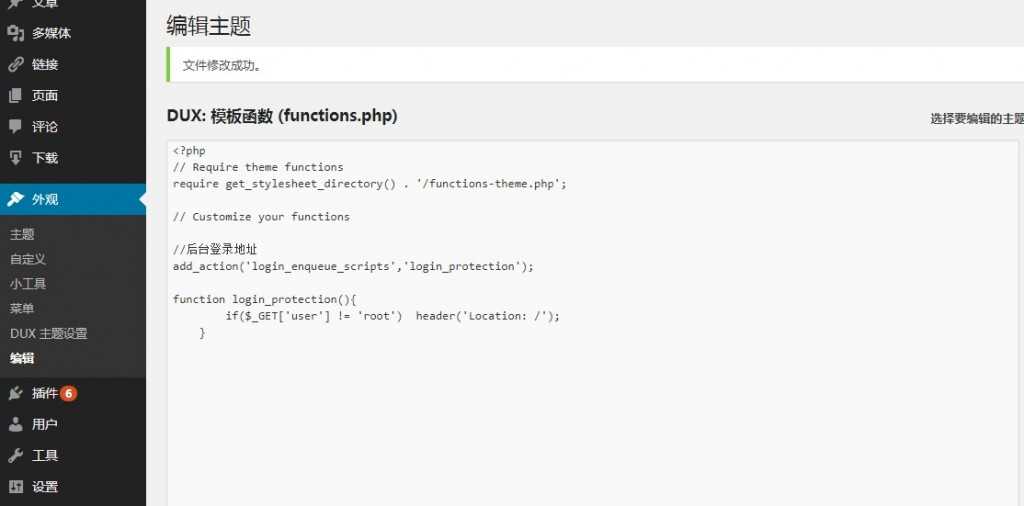
Task: Open the Users (用户) person icon
Action: 16,424
